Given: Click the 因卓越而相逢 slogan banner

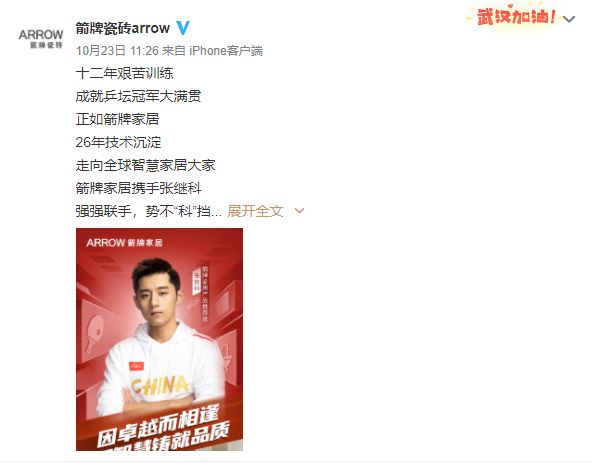Looking at the screenshot, I should click(x=159, y=426).
